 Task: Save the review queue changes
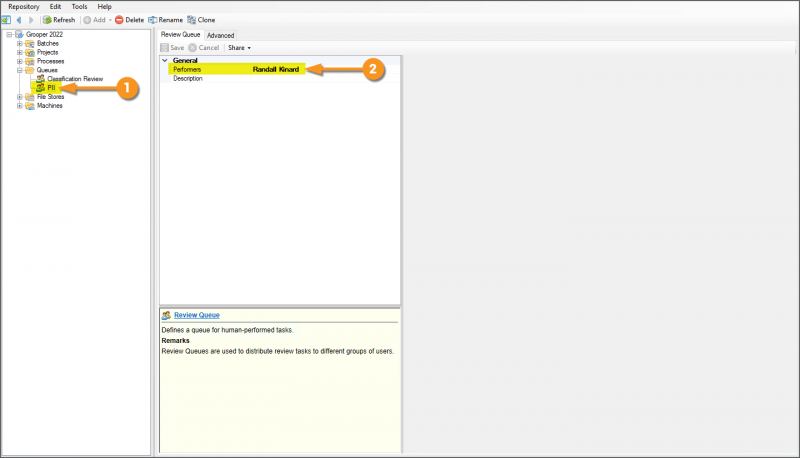pos(172,47)
